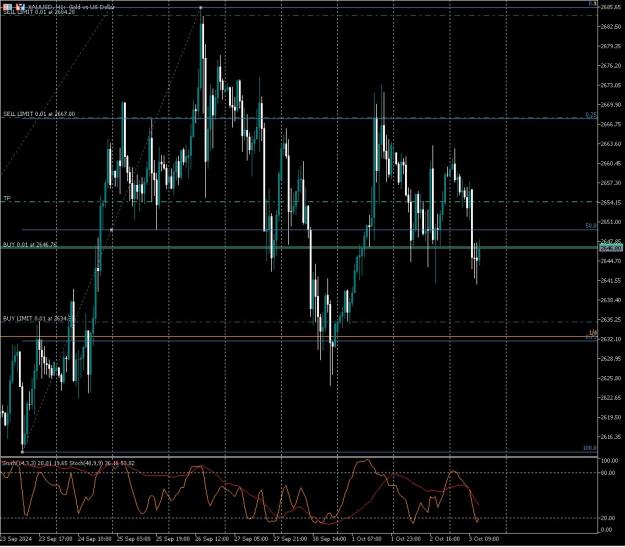The image size is (625, 547).
Task: Click the one-click trading panel icon beside the chart title
Action: [7, 7]
